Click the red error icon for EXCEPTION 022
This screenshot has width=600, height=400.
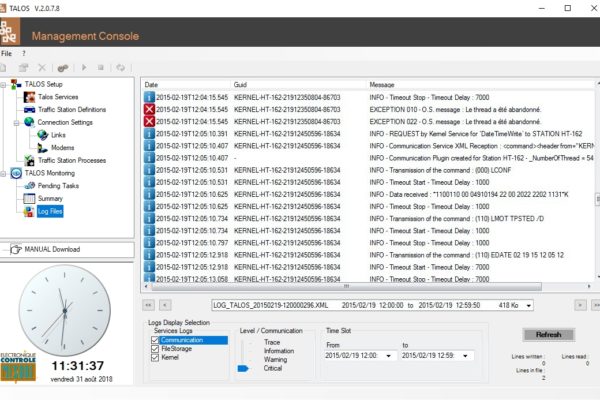click(149, 122)
